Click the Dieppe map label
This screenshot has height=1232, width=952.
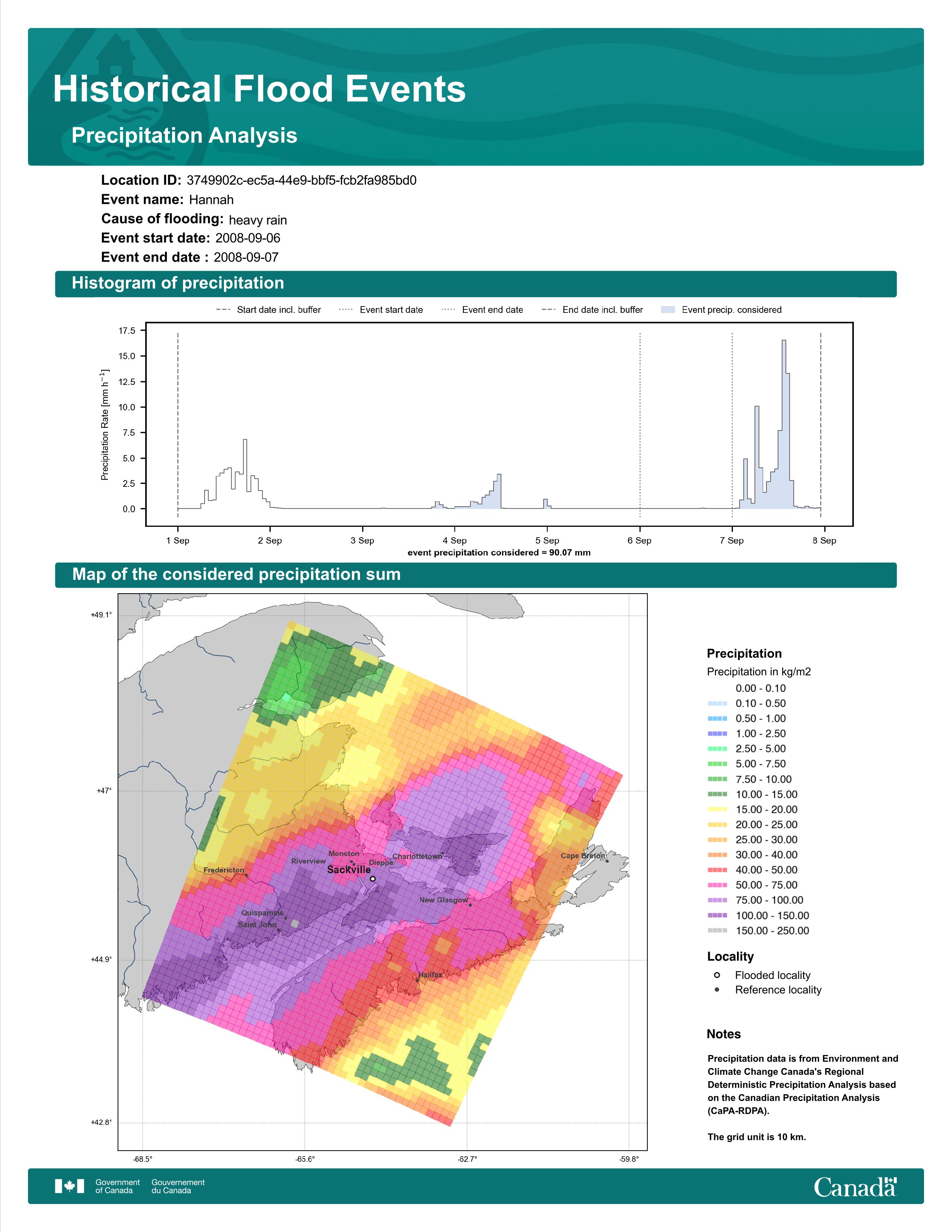[381, 862]
